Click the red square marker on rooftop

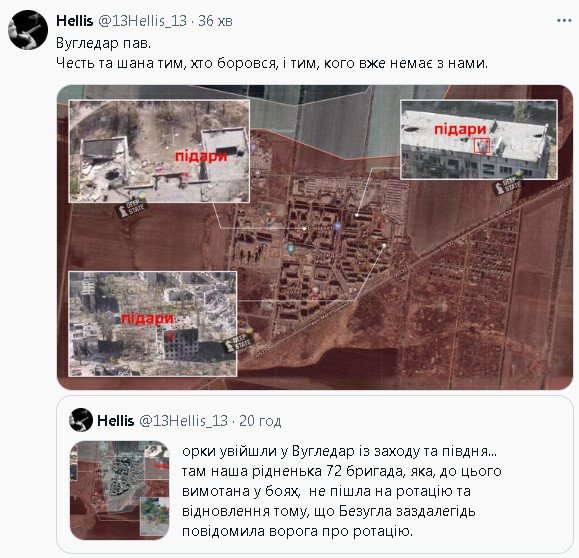482,145
